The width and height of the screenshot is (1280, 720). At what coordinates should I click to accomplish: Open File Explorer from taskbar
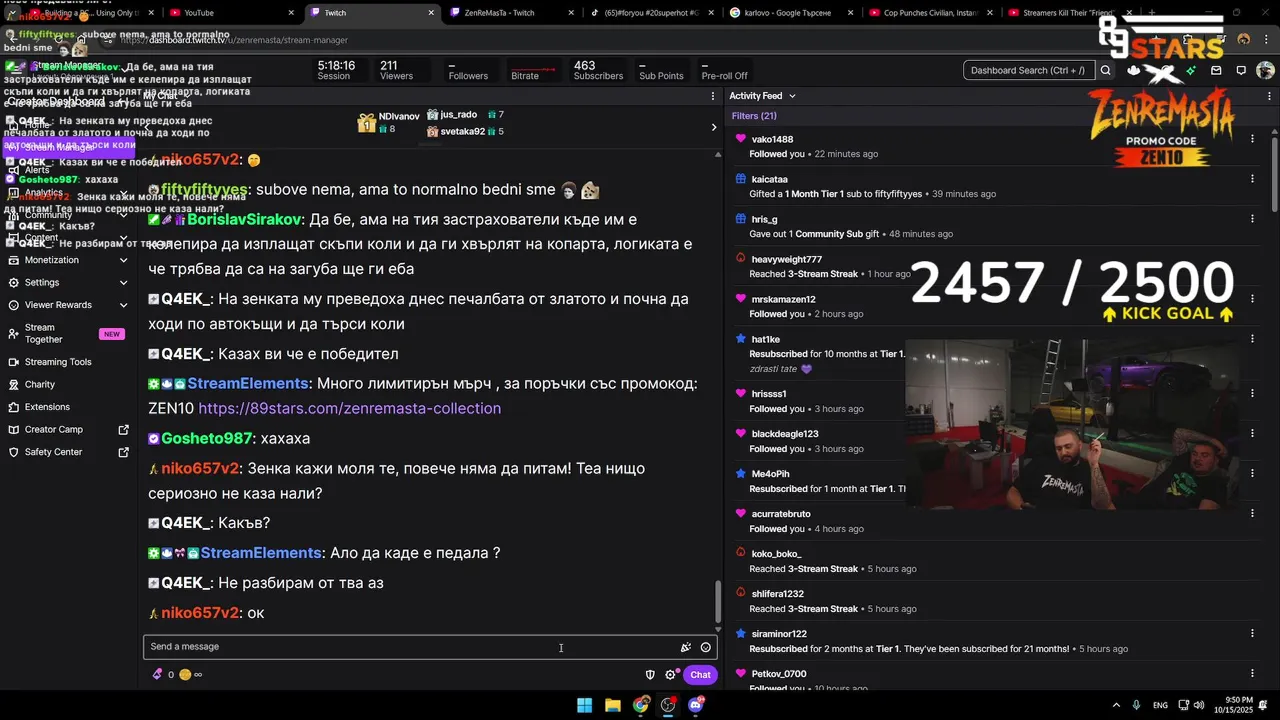click(x=613, y=705)
